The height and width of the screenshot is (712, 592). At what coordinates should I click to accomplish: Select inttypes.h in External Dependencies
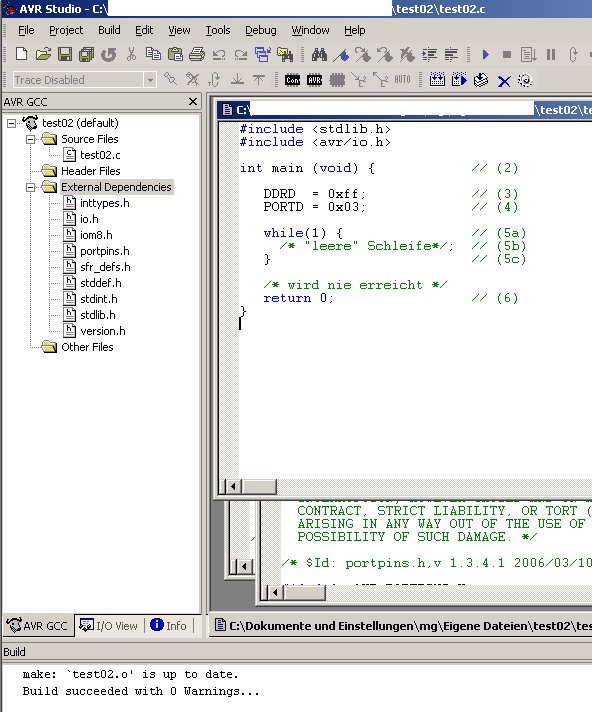pyautogui.click(x=97, y=203)
